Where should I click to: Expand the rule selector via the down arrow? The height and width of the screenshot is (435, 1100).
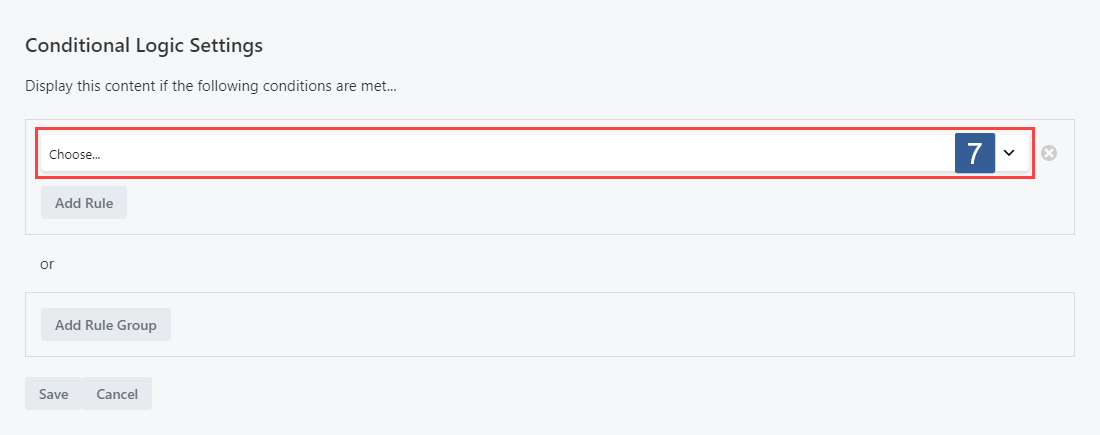point(1009,153)
